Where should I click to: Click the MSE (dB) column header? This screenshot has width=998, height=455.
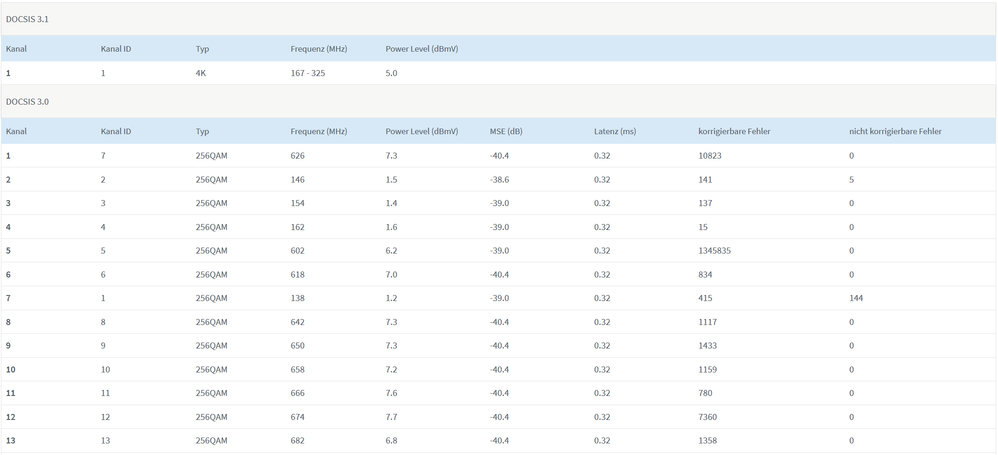point(506,132)
